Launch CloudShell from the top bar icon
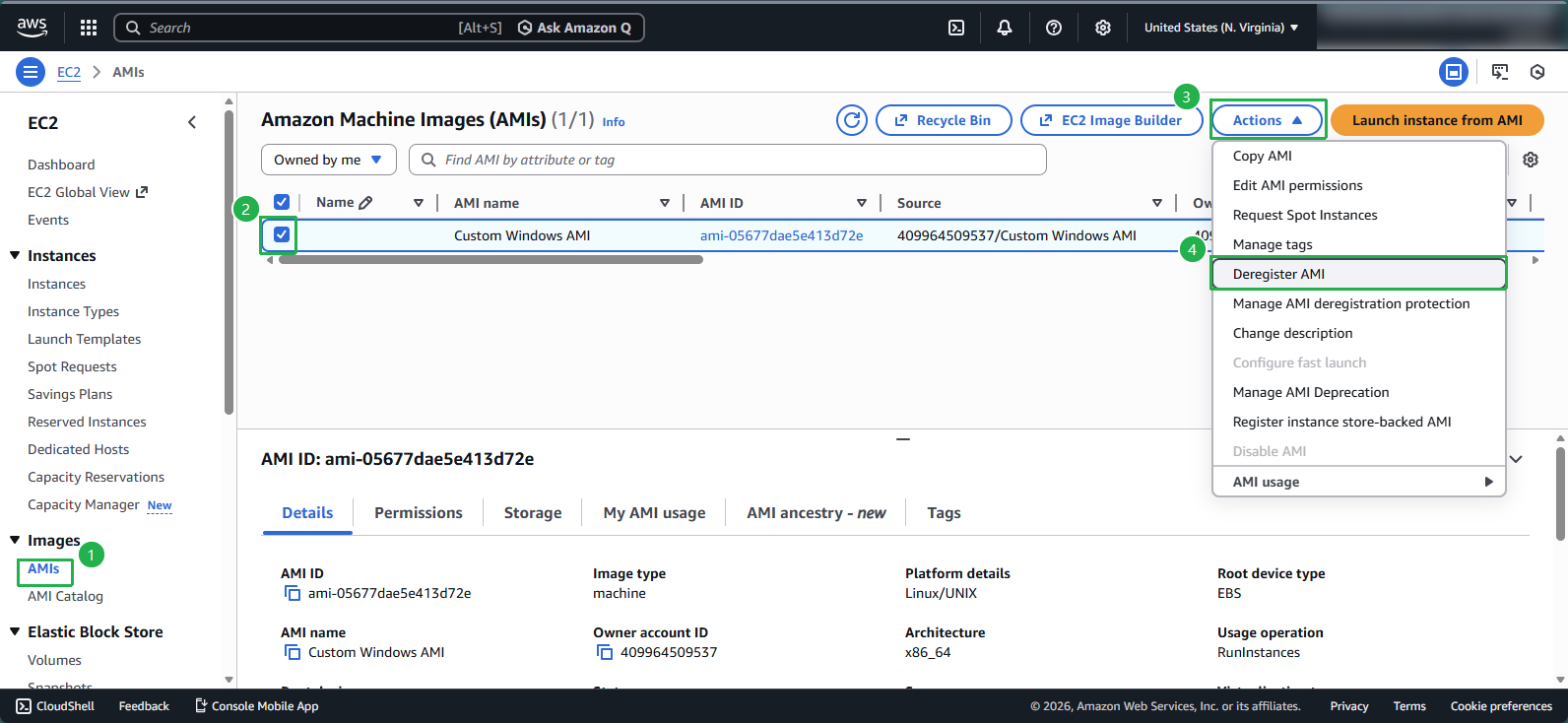This screenshot has height=723, width=1568. click(x=955, y=28)
